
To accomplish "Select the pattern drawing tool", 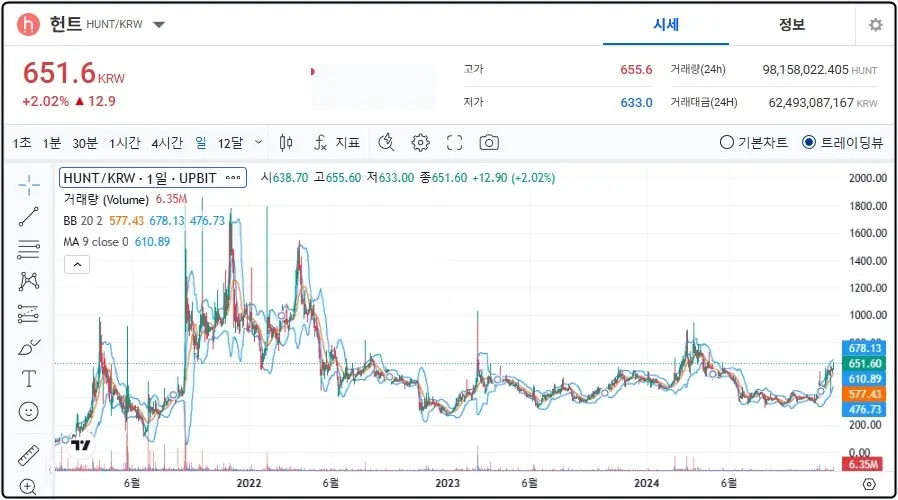I will pos(29,281).
